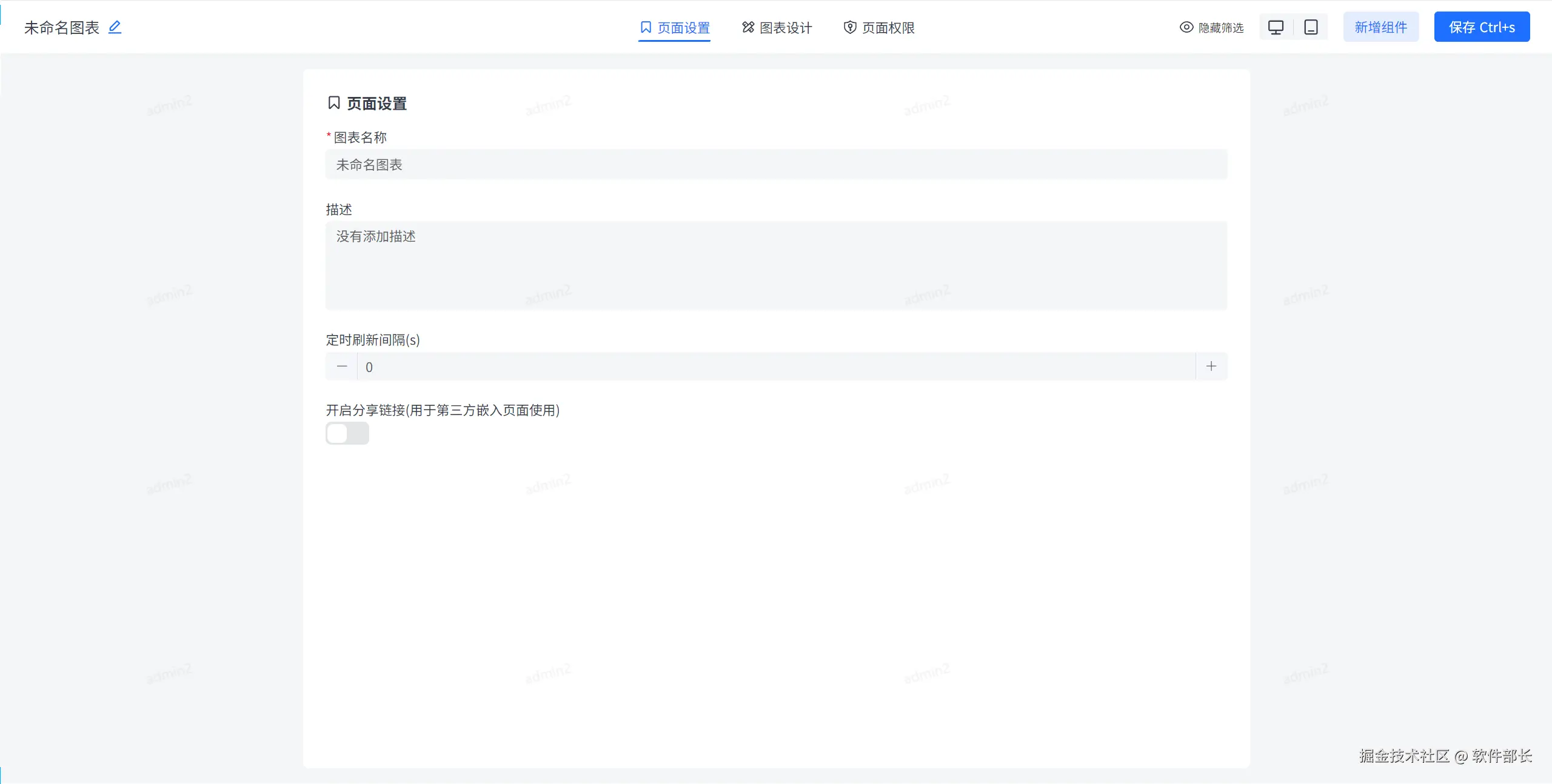The height and width of the screenshot is (784, 1552).
Task: Click bookmark icon in 页面设置 section heading
Action: pos(334,103)
